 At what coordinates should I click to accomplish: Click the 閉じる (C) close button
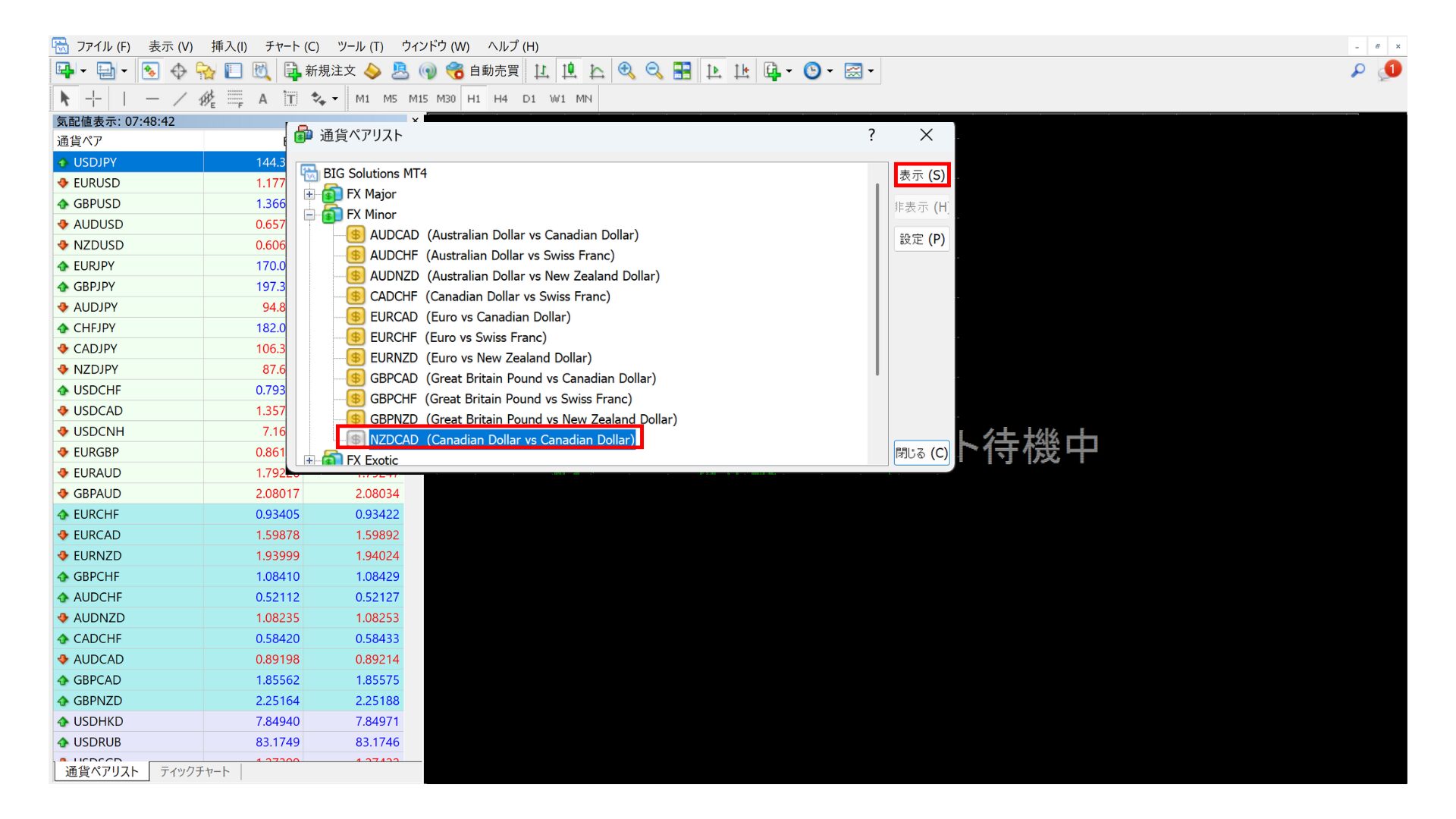tap(921, 453)
